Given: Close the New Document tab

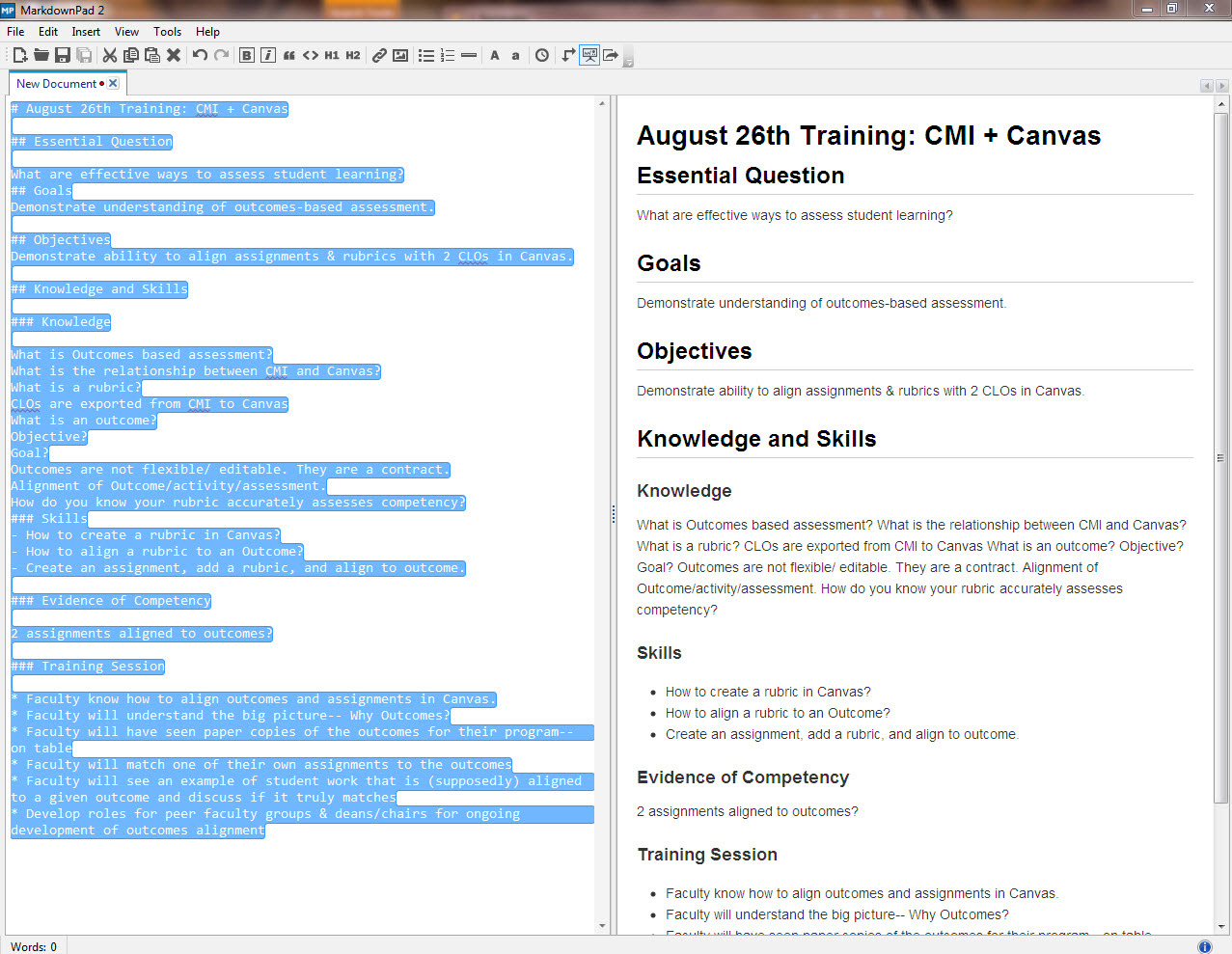Looking at the screenshot, I should [113, 84].
